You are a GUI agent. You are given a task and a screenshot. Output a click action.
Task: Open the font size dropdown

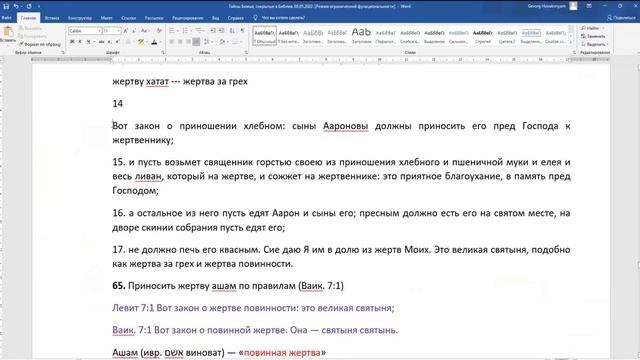[118, 31]
